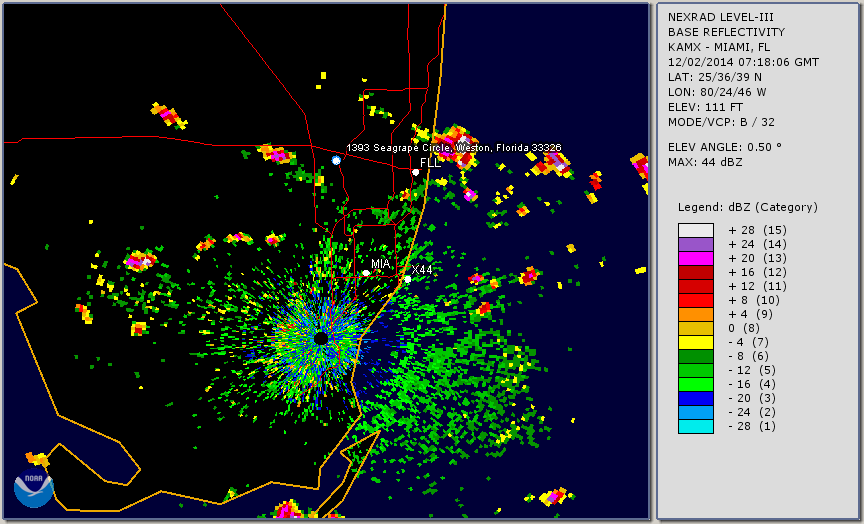Click the blue Weston address marker dot
Viewport: 864px width, 524px height.
(336, 160)
